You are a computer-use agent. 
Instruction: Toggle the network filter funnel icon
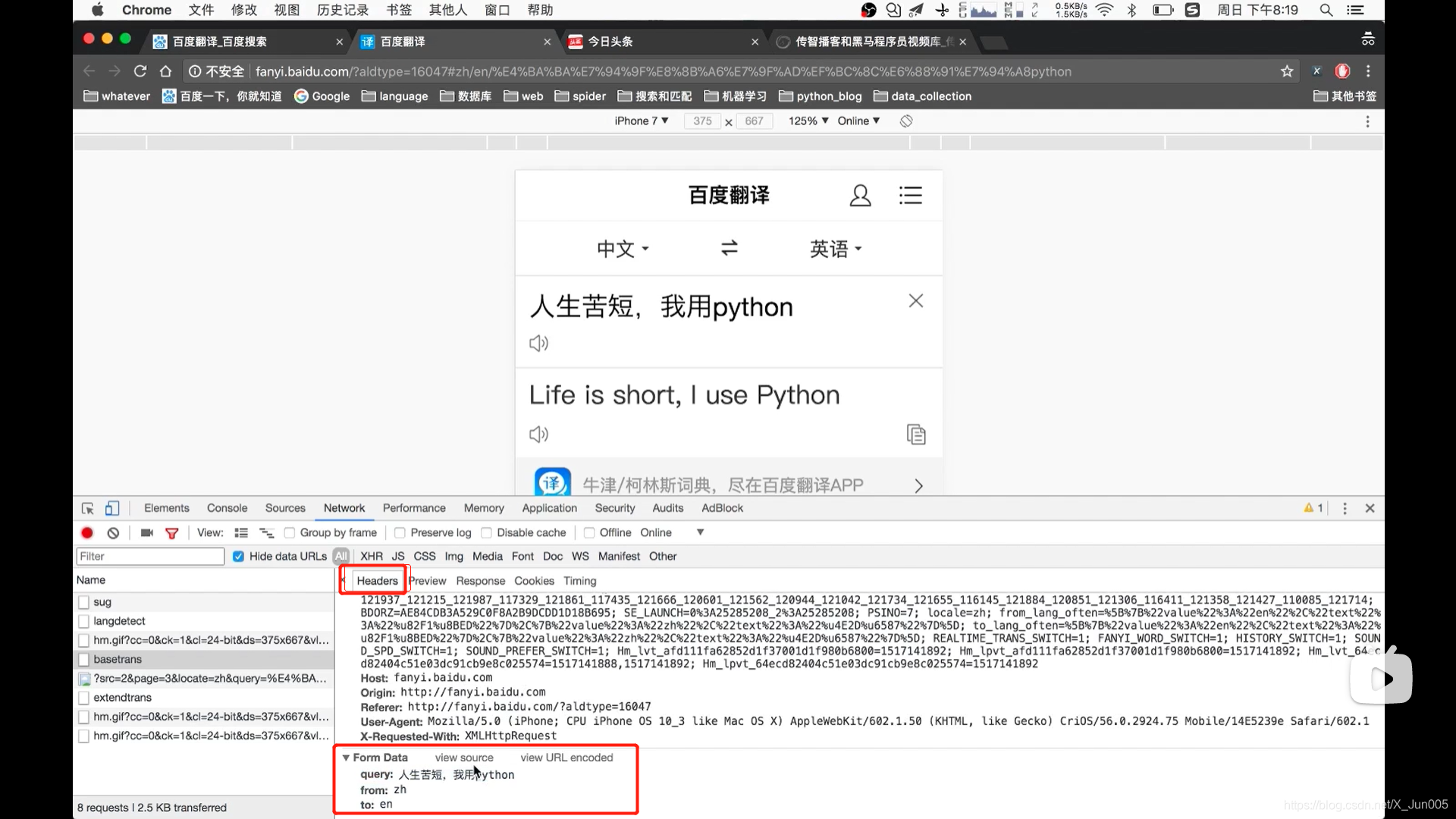(172, 533)
